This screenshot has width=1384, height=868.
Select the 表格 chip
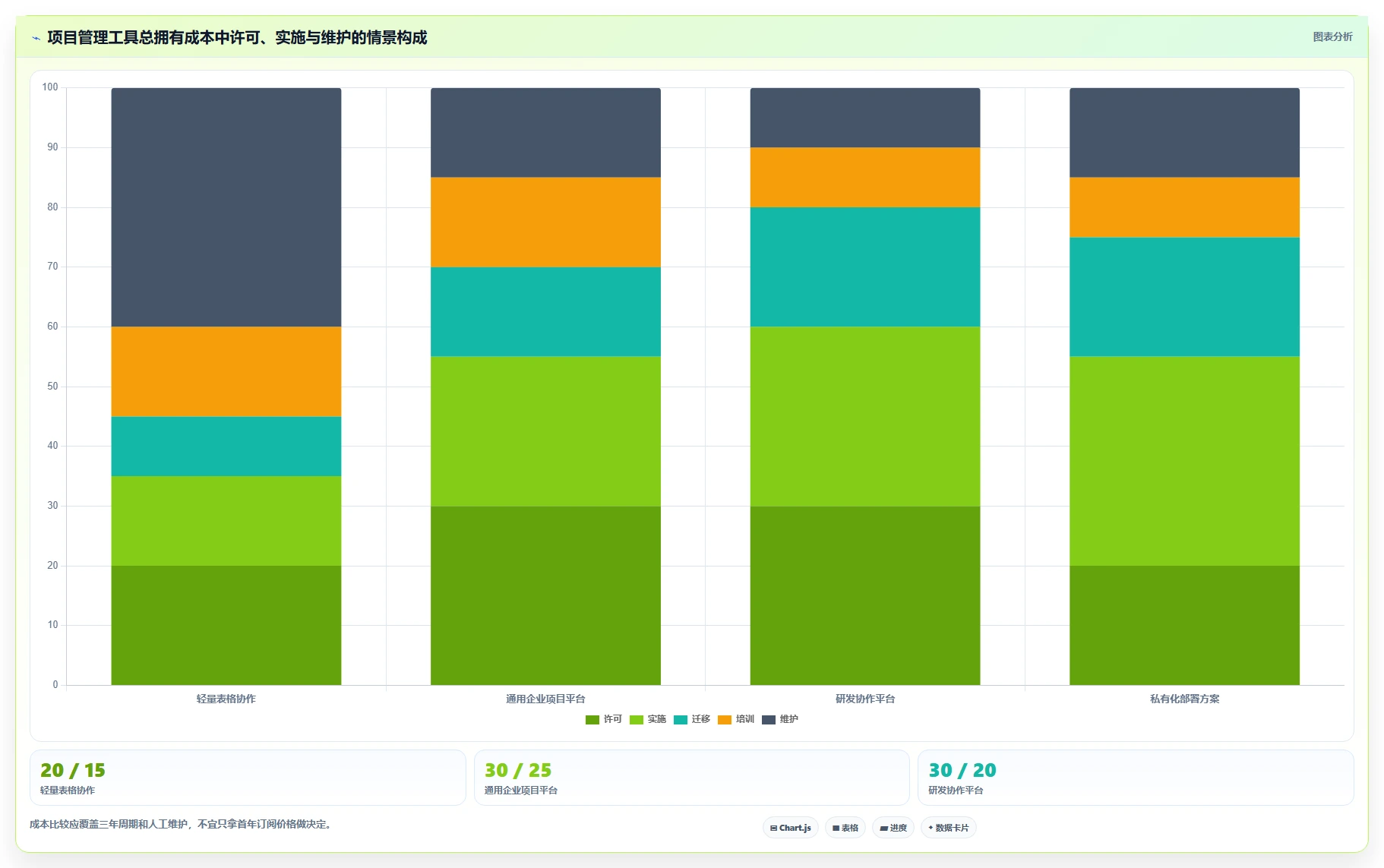(845, 828)
